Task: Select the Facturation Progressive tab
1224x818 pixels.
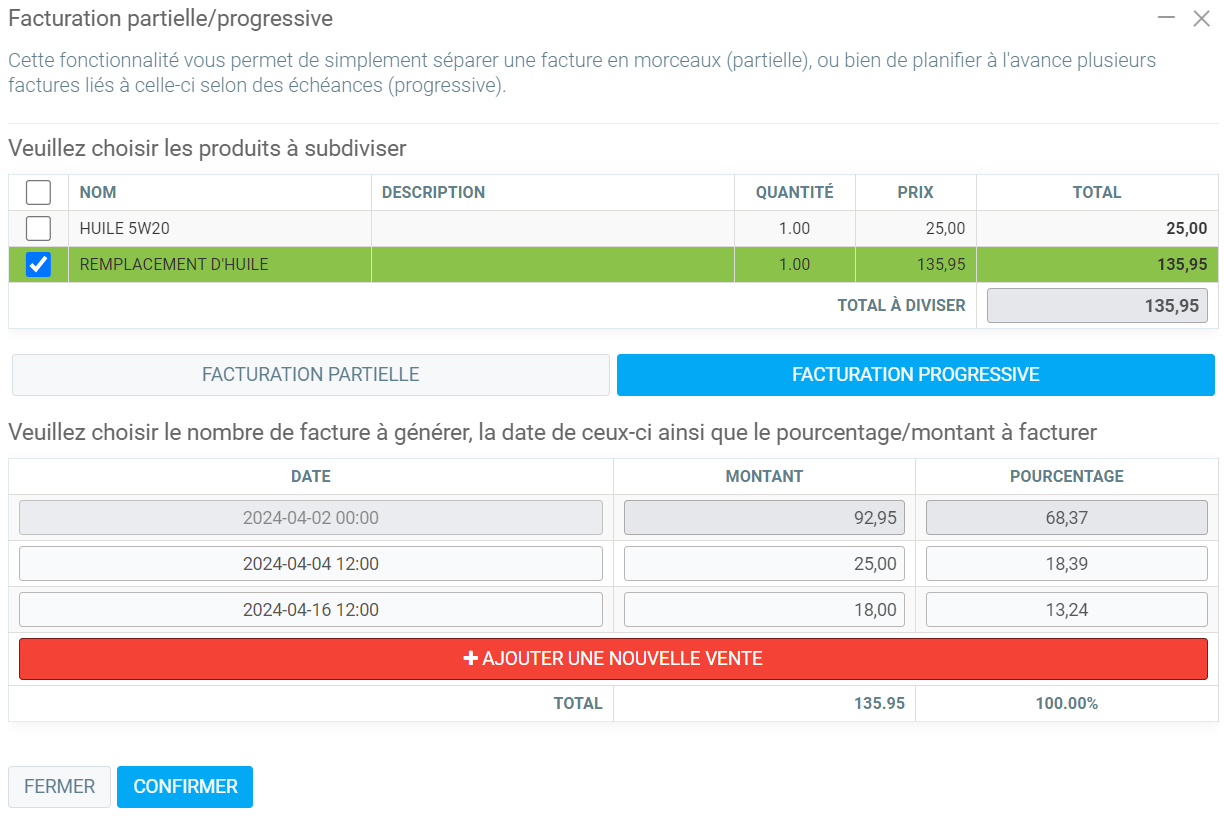Action: pos(915,375)
